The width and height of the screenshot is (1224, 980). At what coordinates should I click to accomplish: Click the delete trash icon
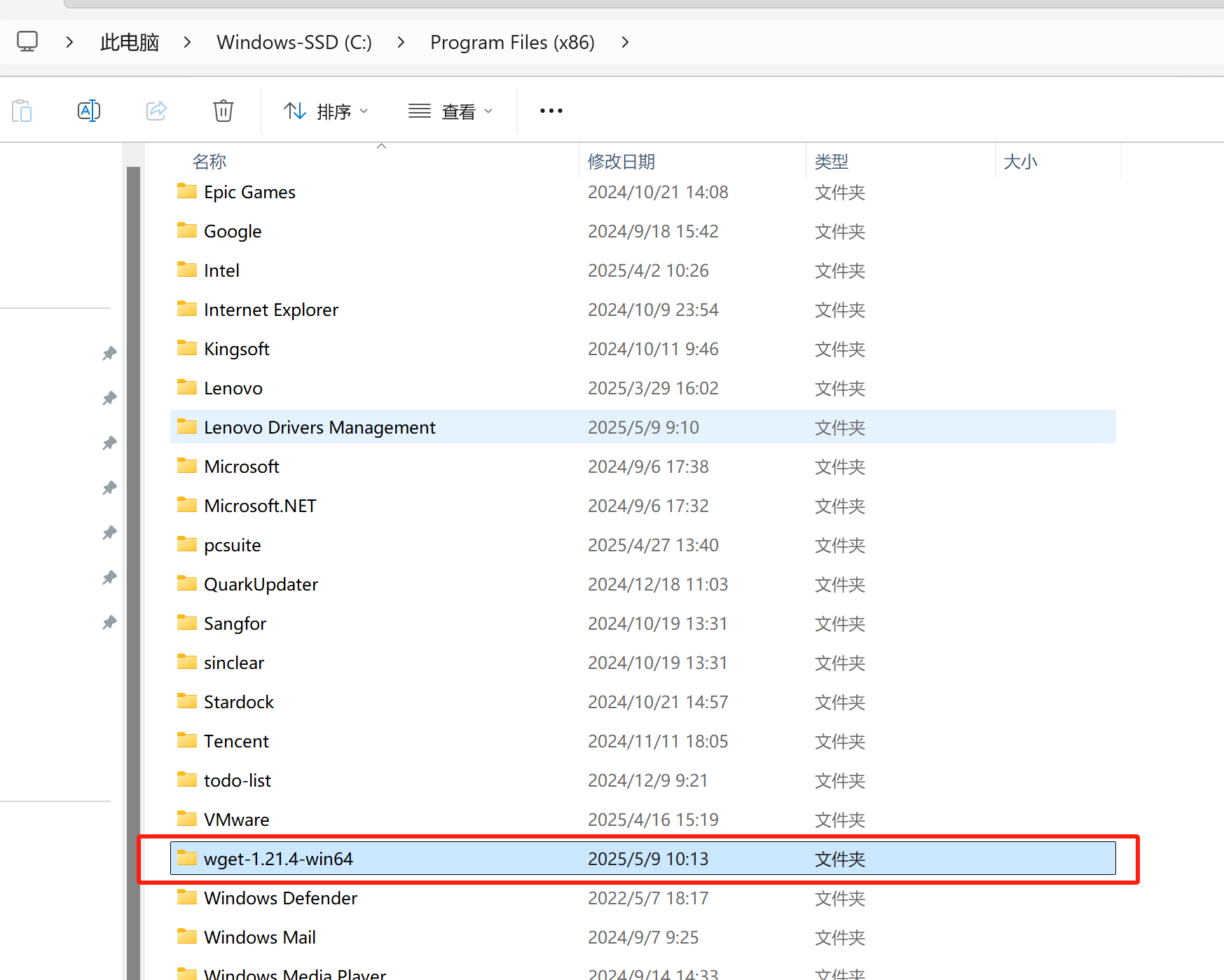(x=224, y=111)
